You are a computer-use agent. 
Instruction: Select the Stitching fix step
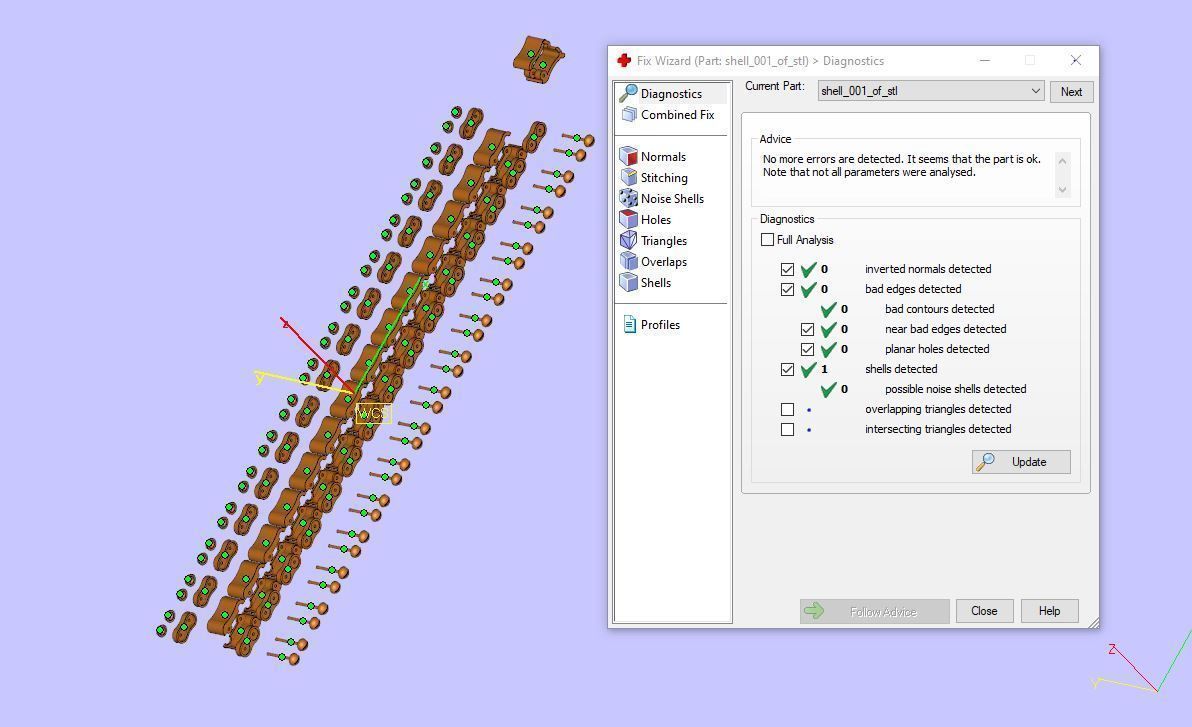point(664,178)
